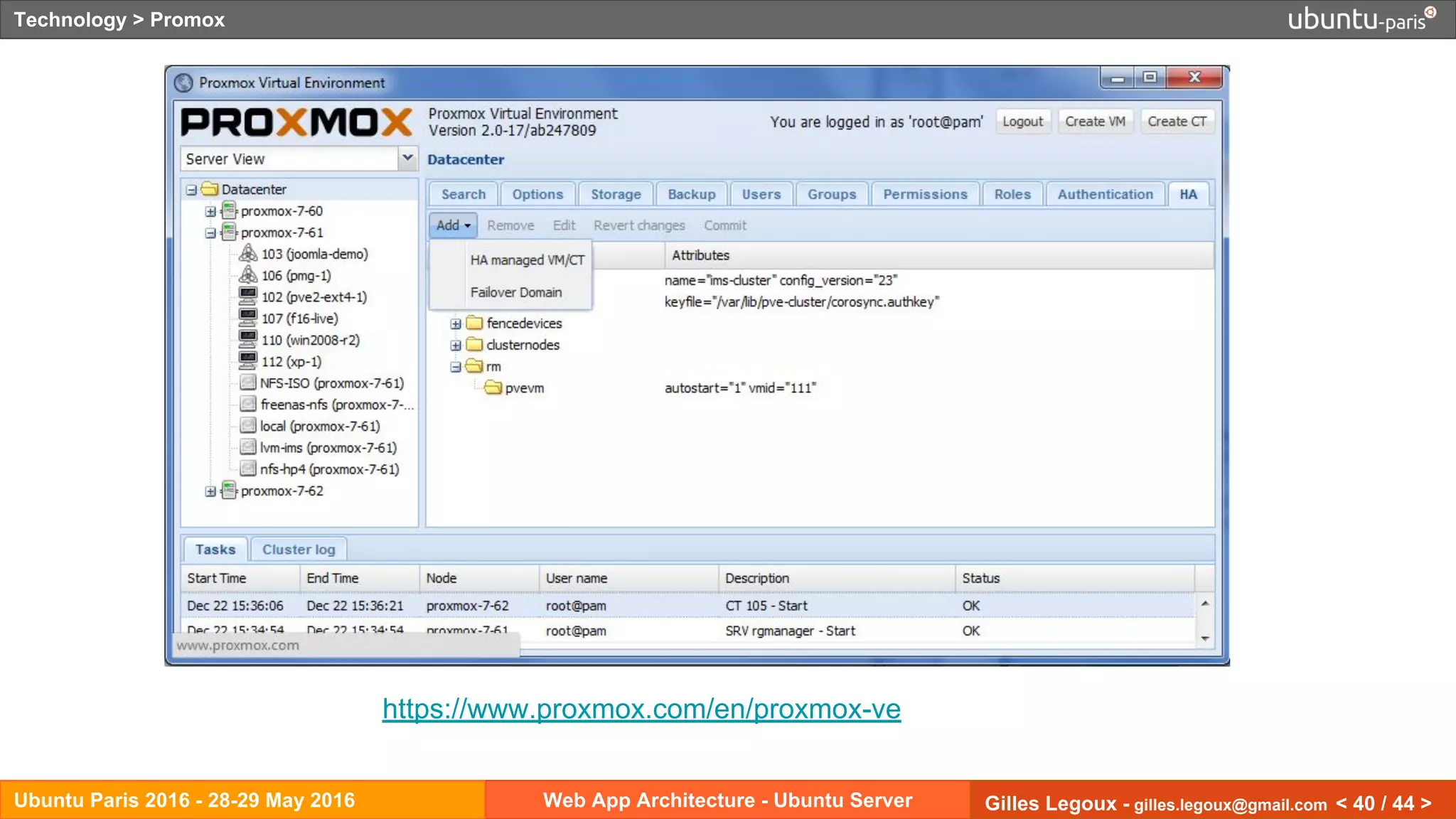Image resolution: width=1456 pixels, height=819 pixels.
Task: Expand the clusternodes tree entry
Action: coord(456,346)
